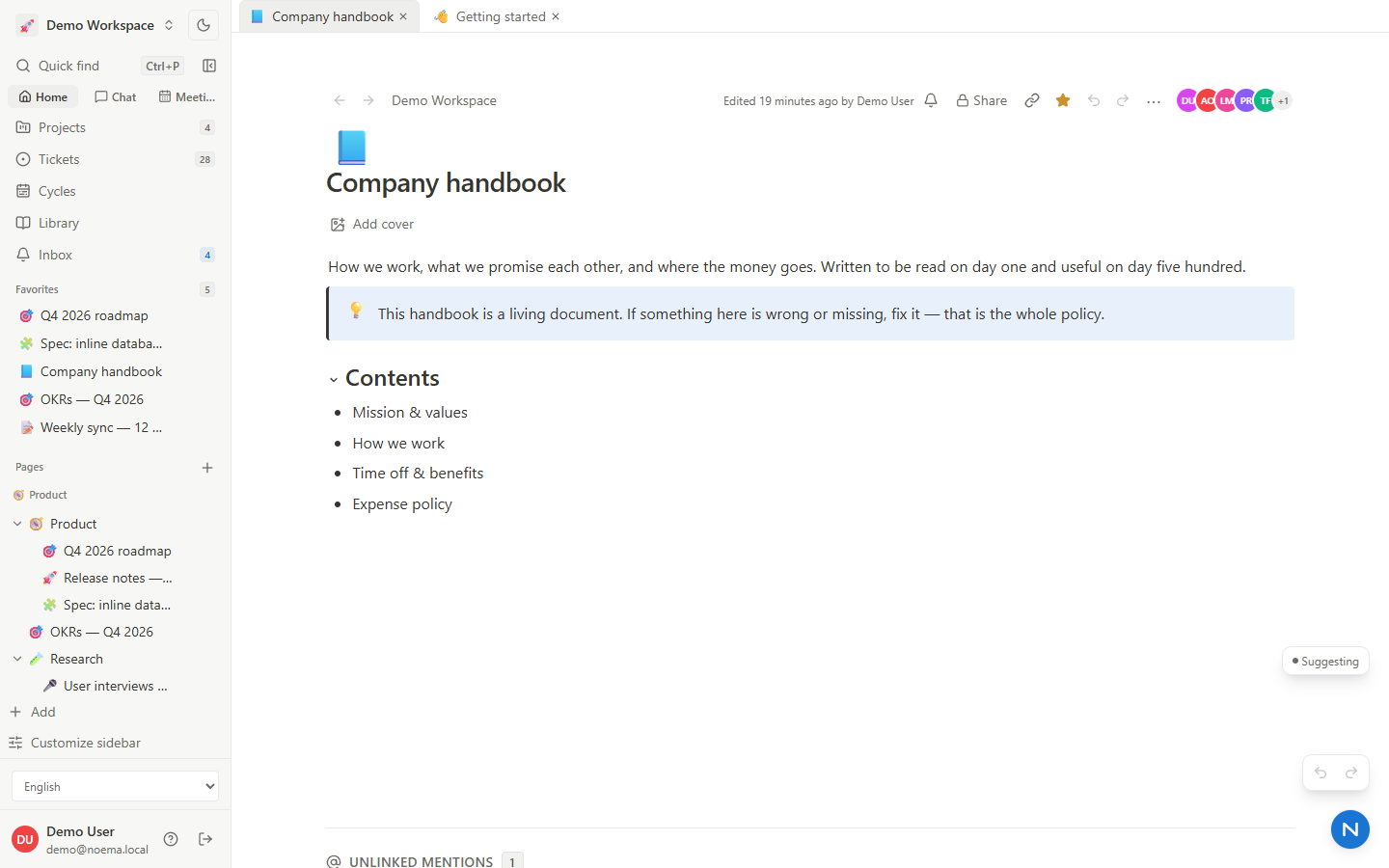Add new page plus icon
Screen dimensions: 1389x868
pyautogui.click(x=207, y=468)
